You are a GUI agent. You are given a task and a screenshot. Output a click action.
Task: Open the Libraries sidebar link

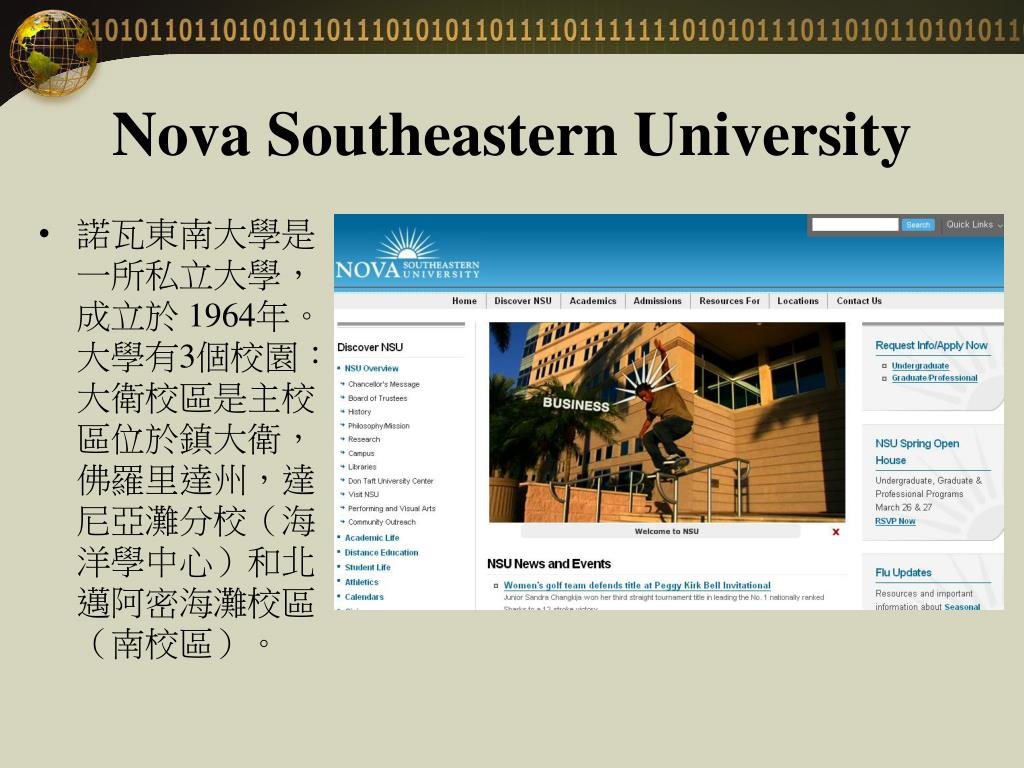pos(362,467)
